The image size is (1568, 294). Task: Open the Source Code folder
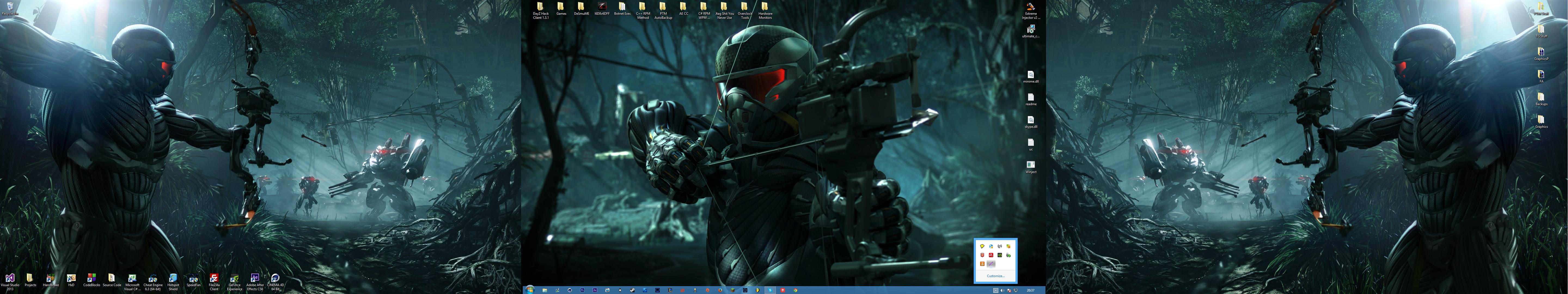(112, 280)
